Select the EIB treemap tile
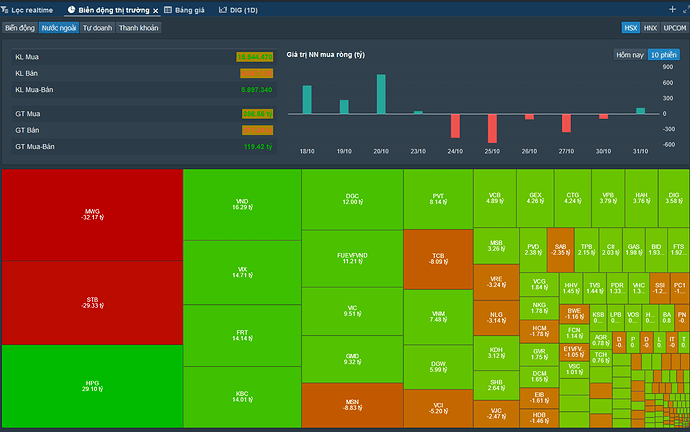Image resolution: width=690 pixels, height=432 pixels. click(539, 398)
